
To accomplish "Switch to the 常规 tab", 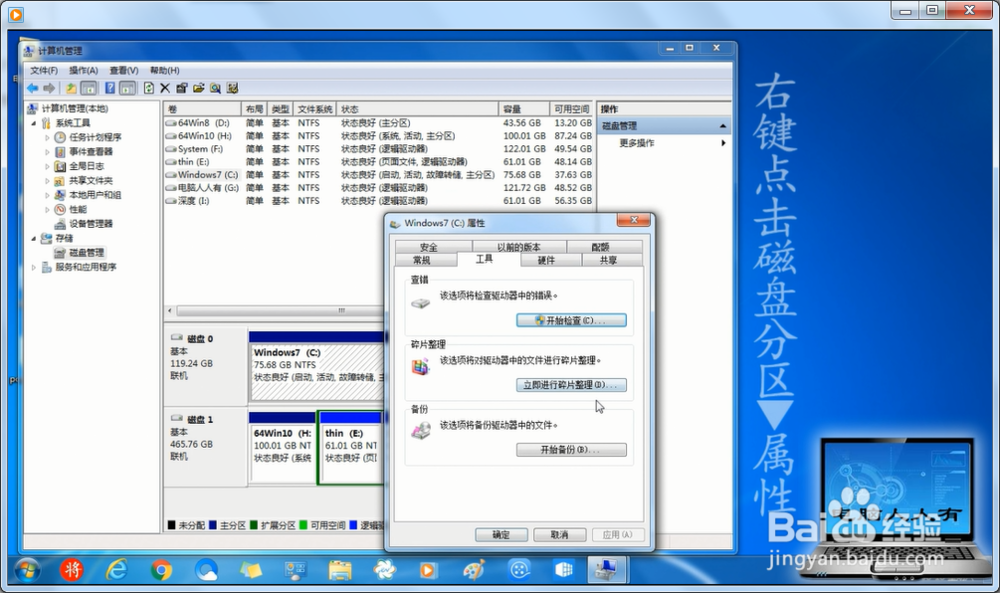I will (x=422, y=260).
